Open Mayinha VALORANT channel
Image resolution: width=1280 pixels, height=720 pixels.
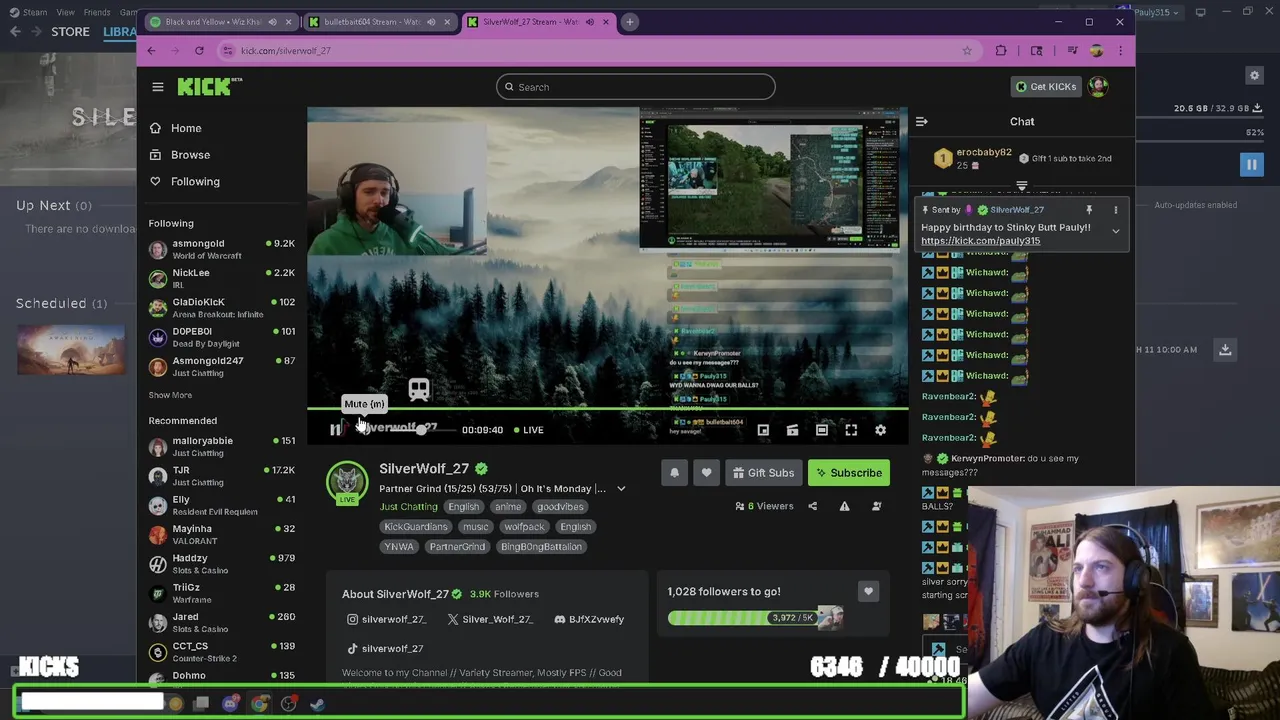pos(221,534)
